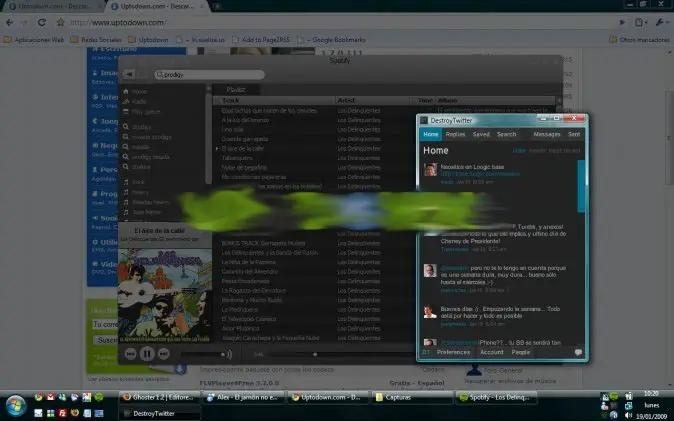Switch to Search tab in DestroyTwitter

coord(506,134)
